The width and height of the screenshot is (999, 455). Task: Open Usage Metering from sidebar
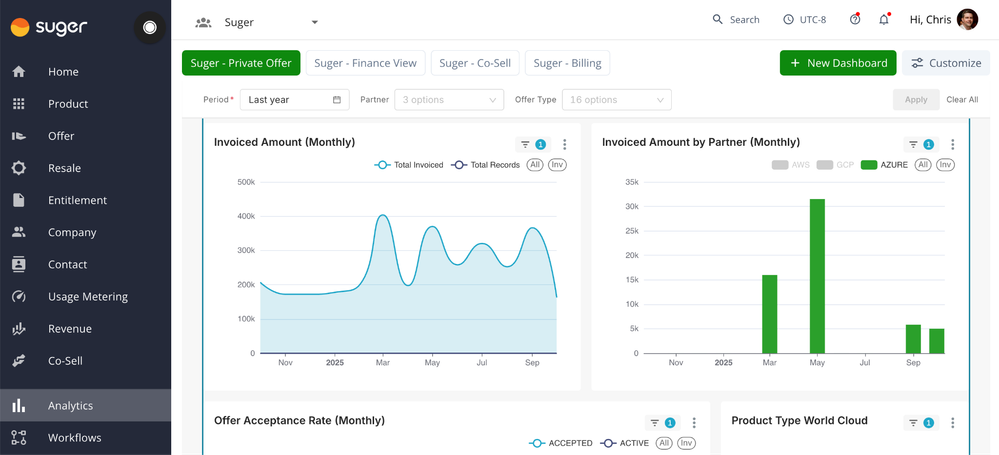point(85,296)
